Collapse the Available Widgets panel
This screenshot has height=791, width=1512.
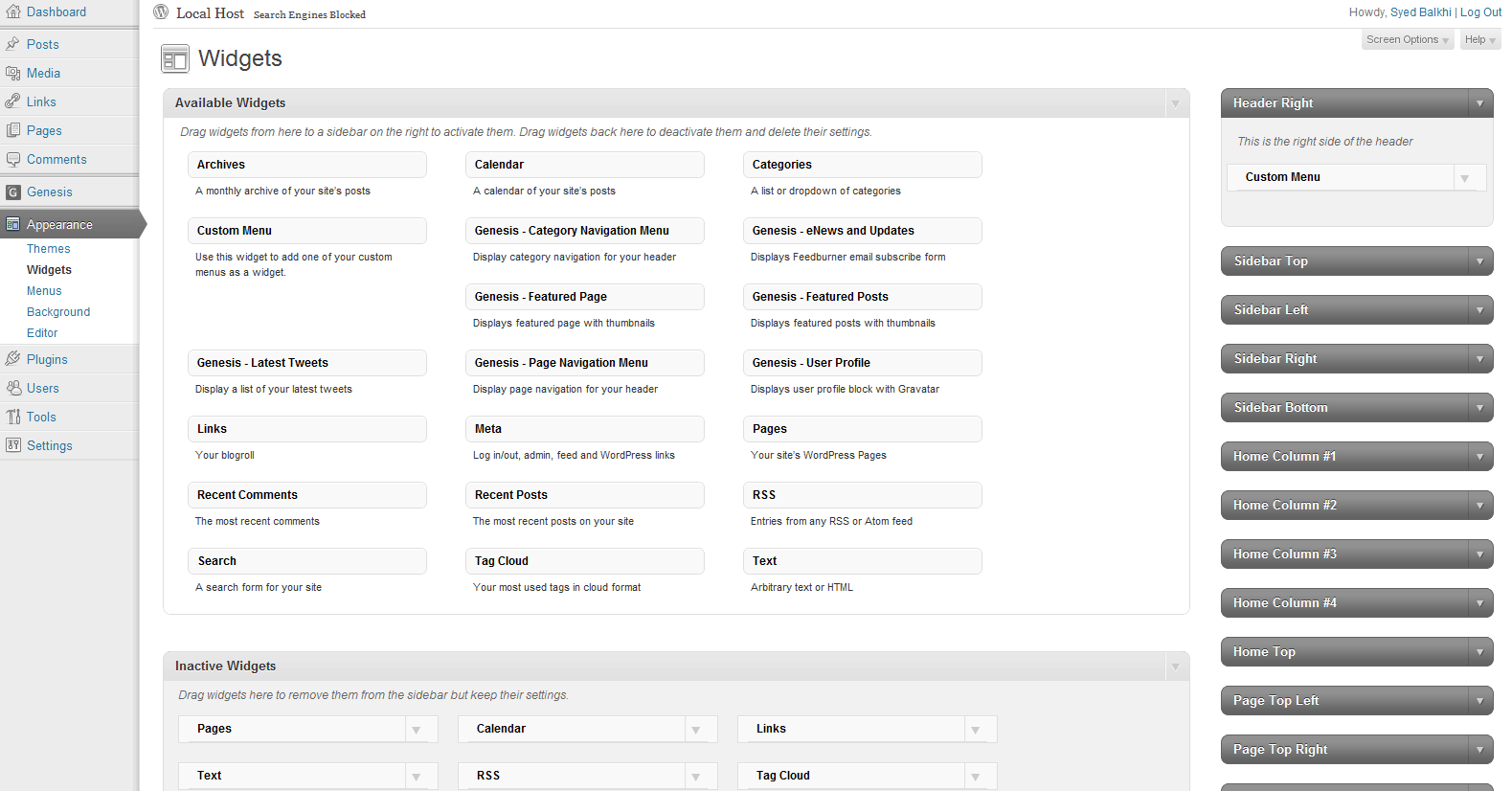click(1175, 103)
